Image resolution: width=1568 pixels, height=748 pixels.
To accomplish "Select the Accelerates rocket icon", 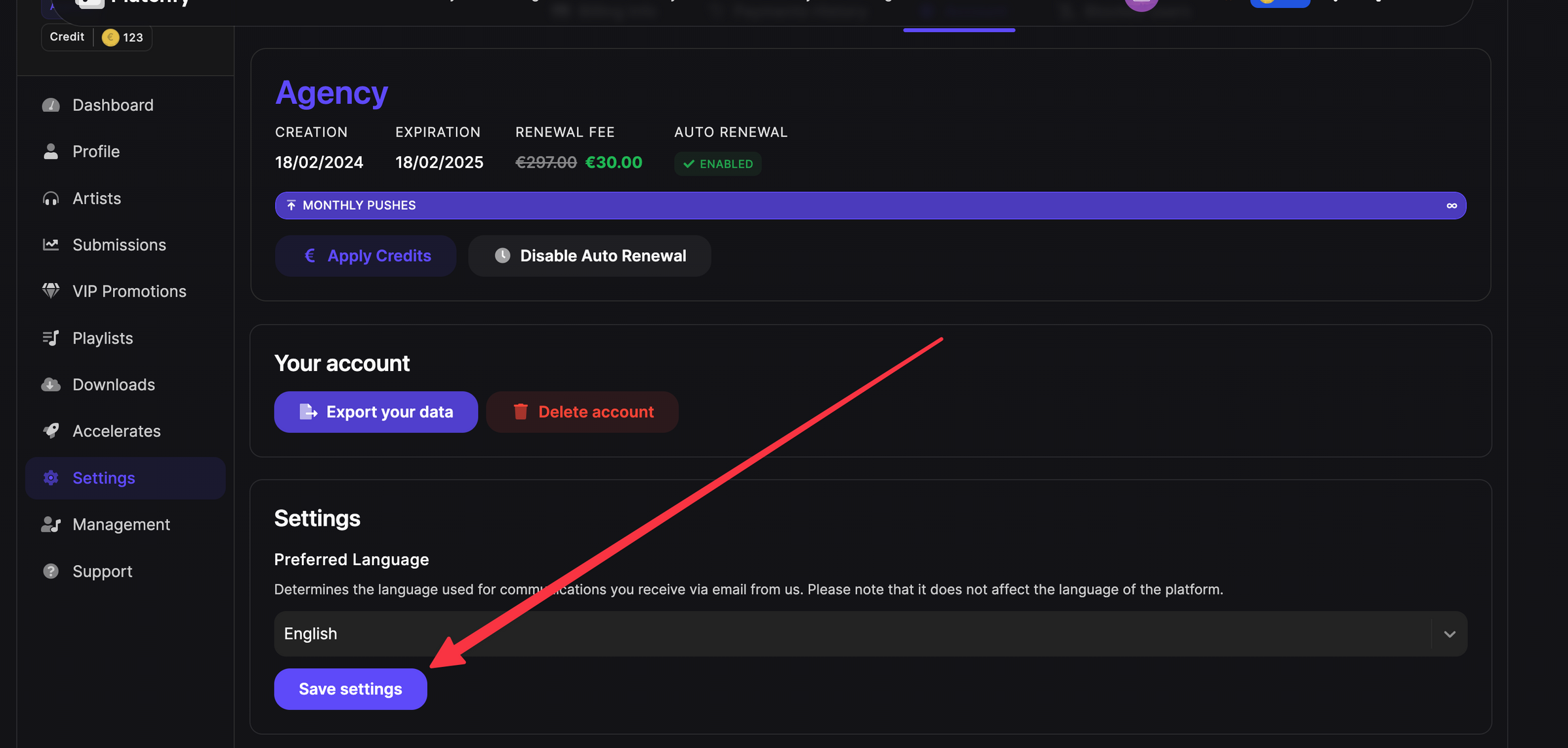I will coord(51,431).
